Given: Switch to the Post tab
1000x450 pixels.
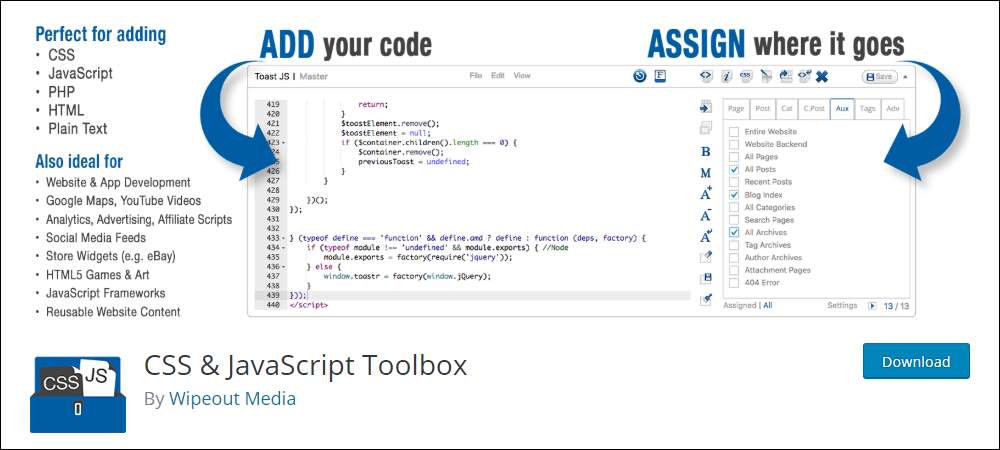Looking at the screenshot, I should [763, 109].
